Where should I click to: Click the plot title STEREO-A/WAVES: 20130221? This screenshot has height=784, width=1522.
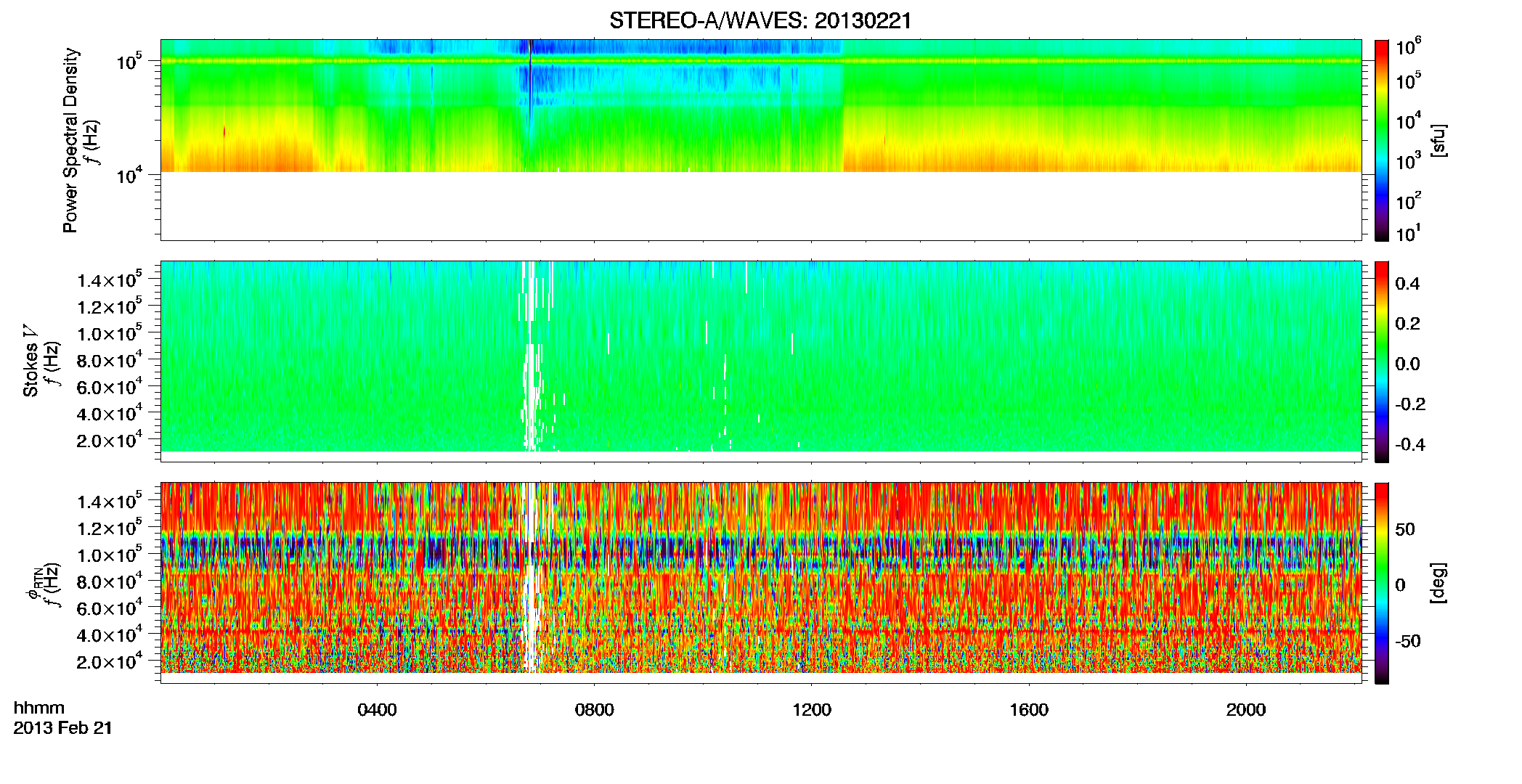click(760, 21)
